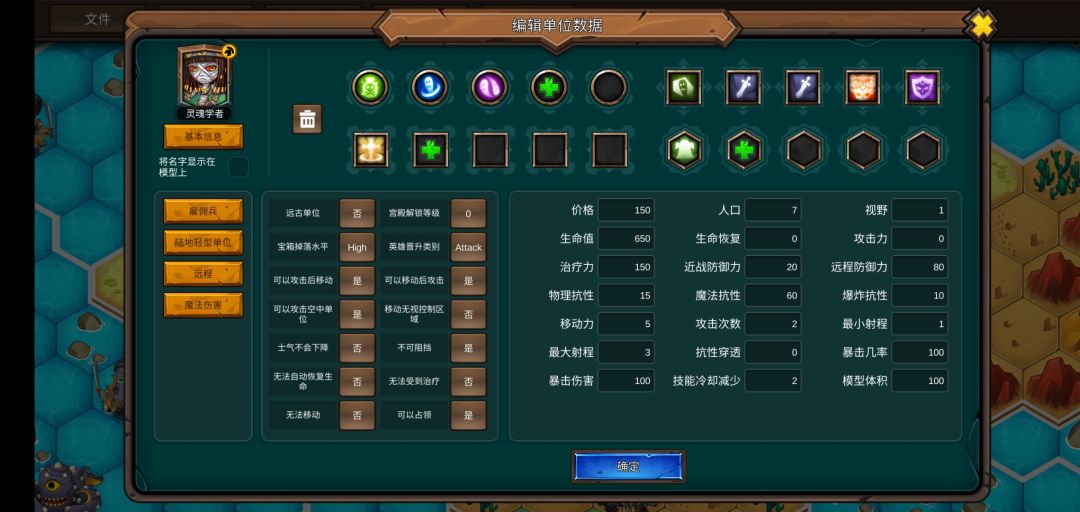
Task: Toggle the 无法移动 value 否
Action: [357, 416]
